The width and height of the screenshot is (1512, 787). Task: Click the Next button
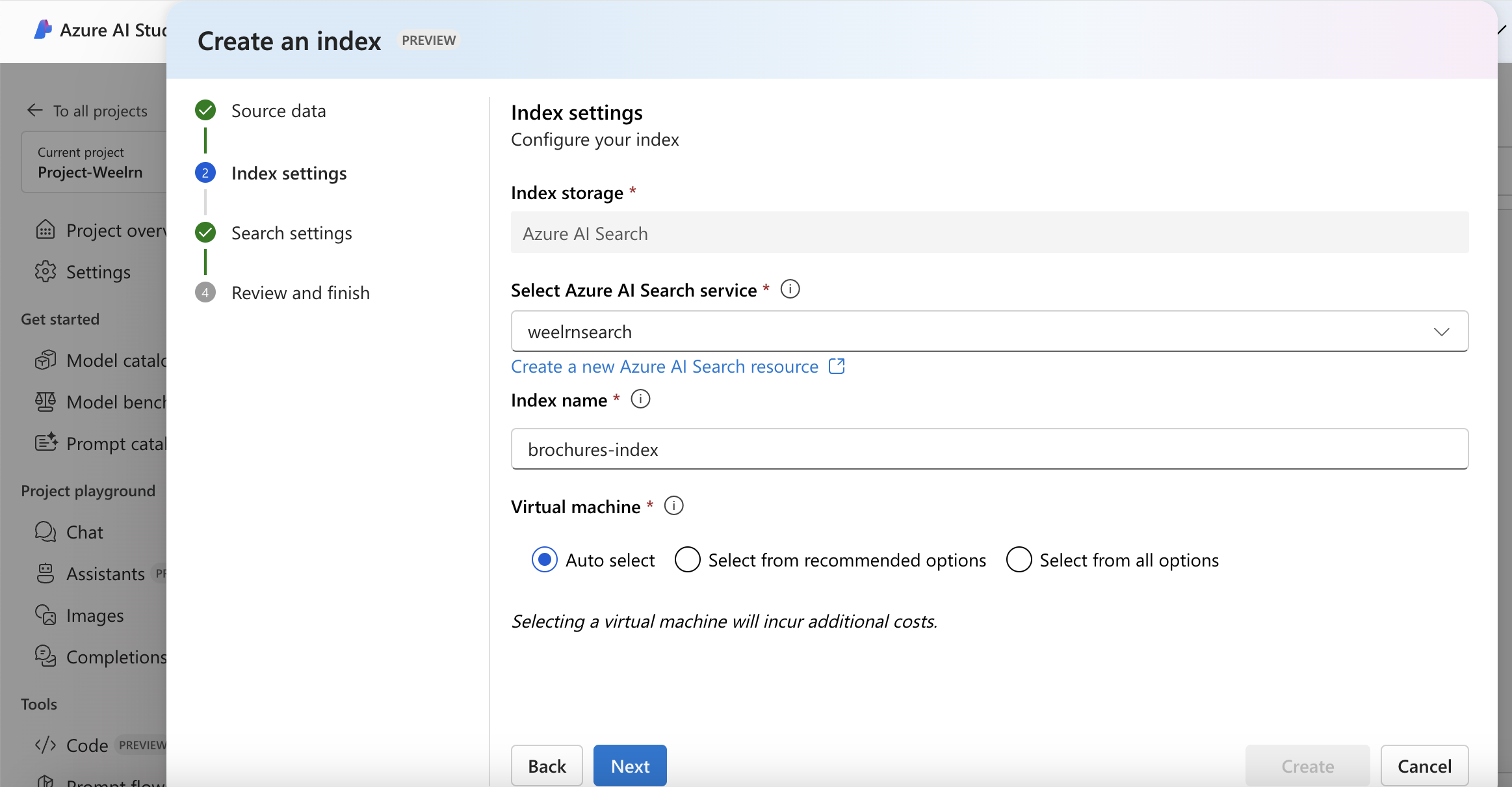click(x=630, y=766)
